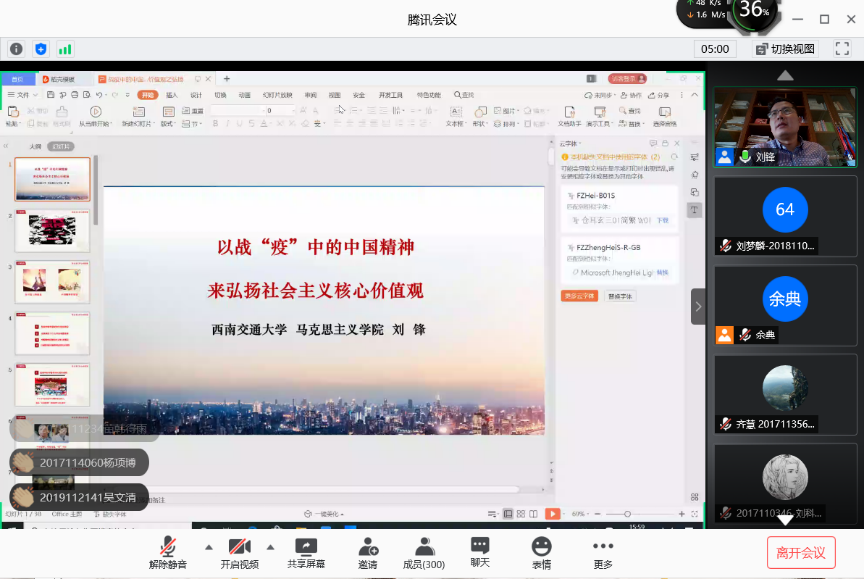Open members list 成员(300)
This screenshot has width=864, height=579.
[x=424, y=553]
